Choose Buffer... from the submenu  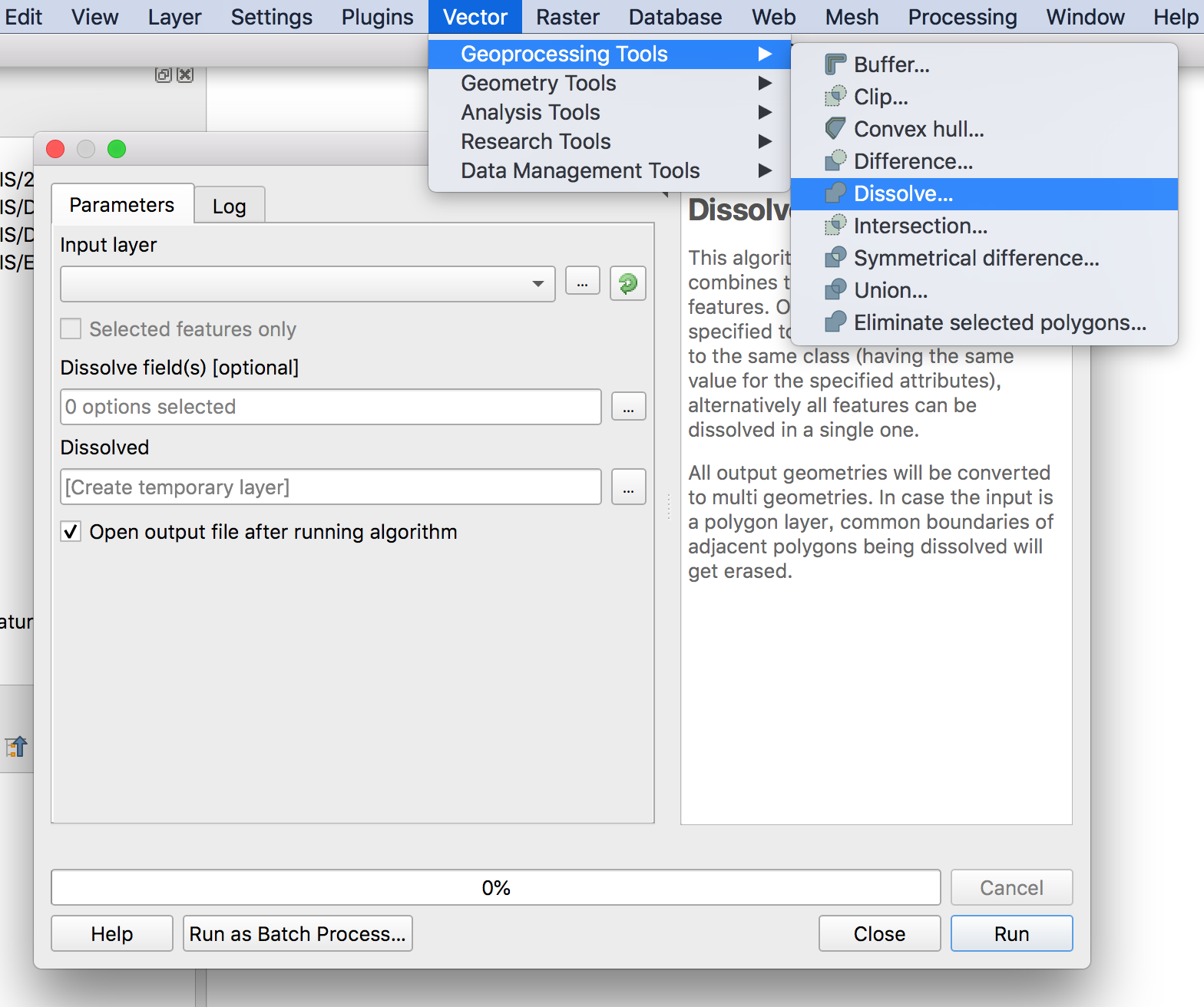tap(984, 64)
